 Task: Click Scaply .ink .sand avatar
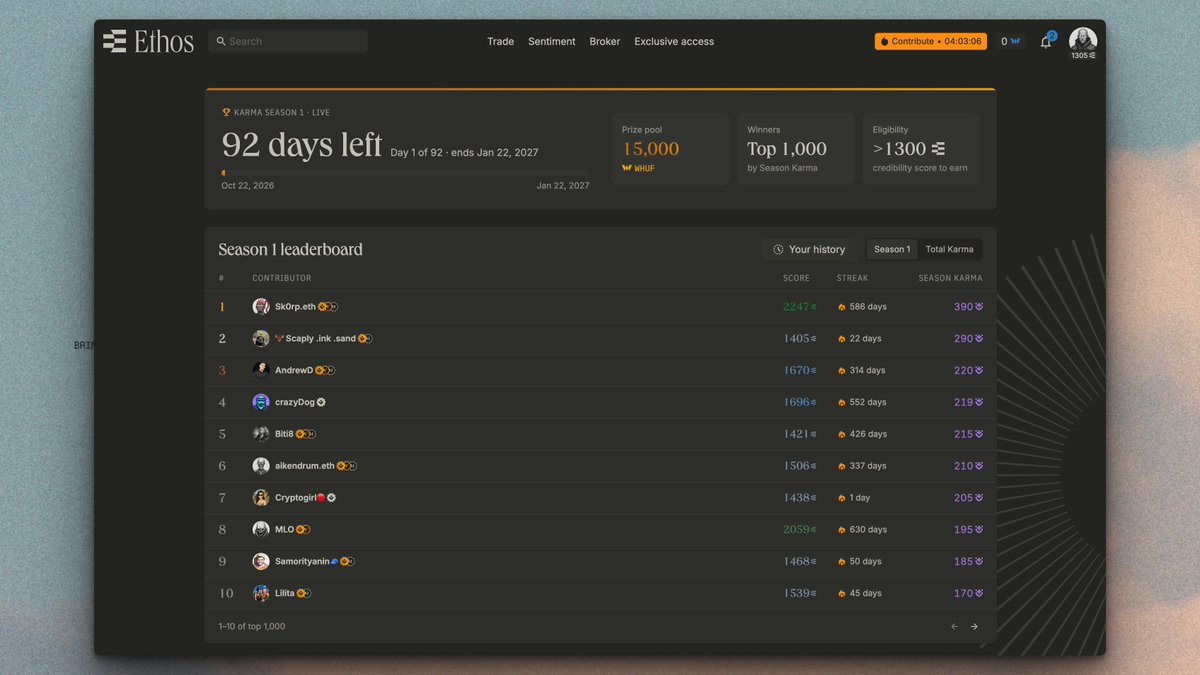[261, 339]
